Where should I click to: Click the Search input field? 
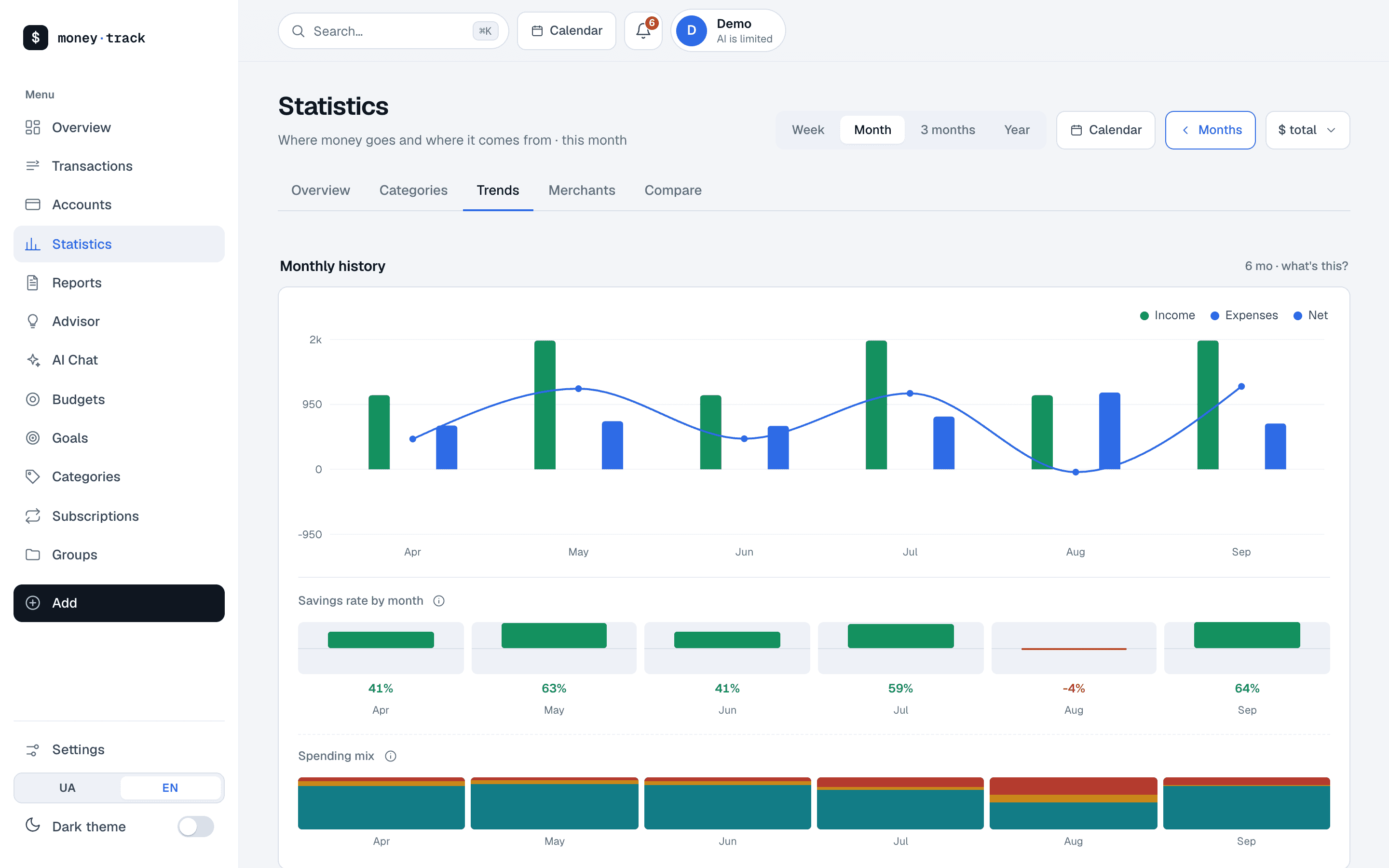pos(393,31)
